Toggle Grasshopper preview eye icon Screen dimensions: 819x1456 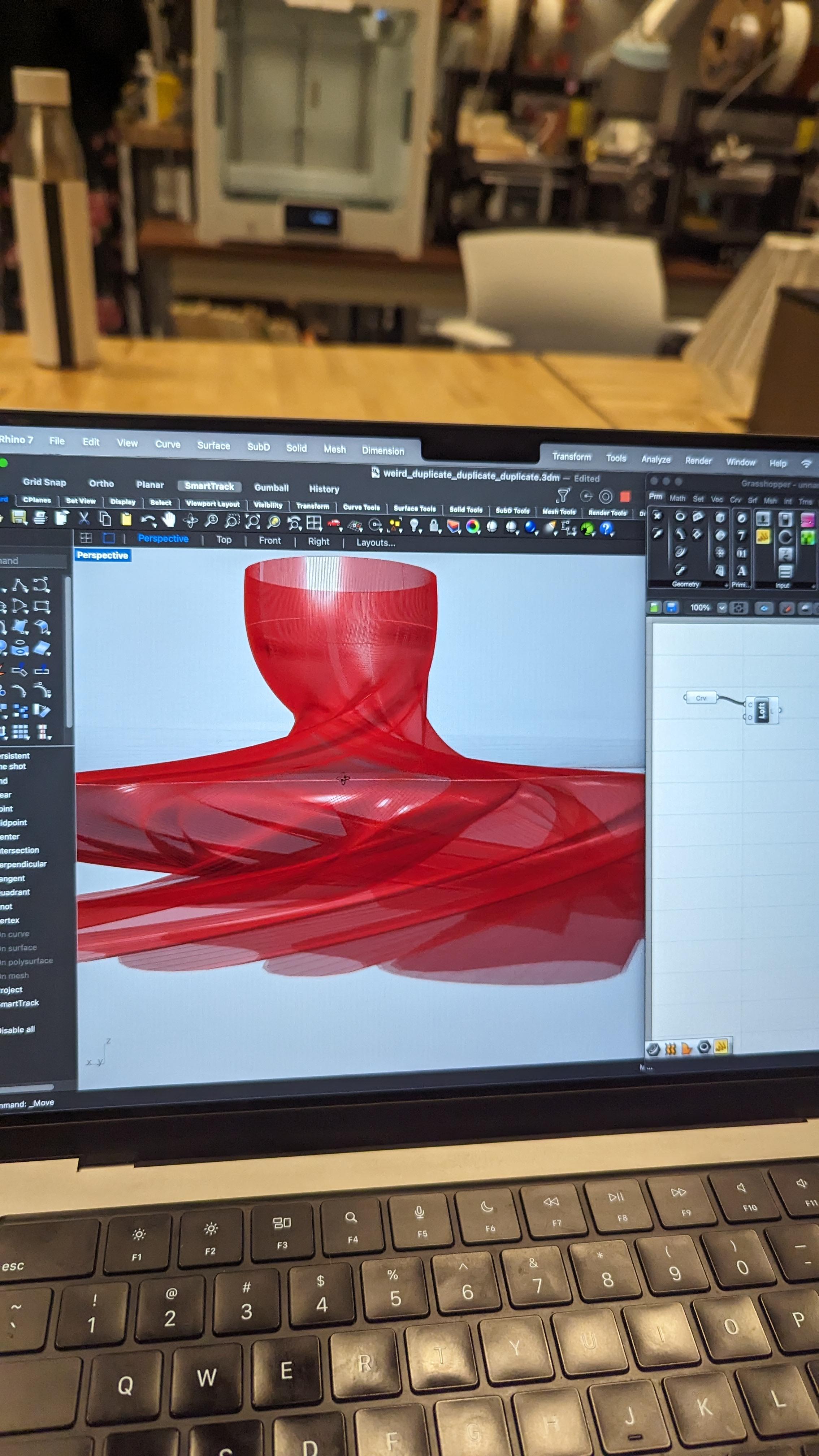[x=764, y=609]
